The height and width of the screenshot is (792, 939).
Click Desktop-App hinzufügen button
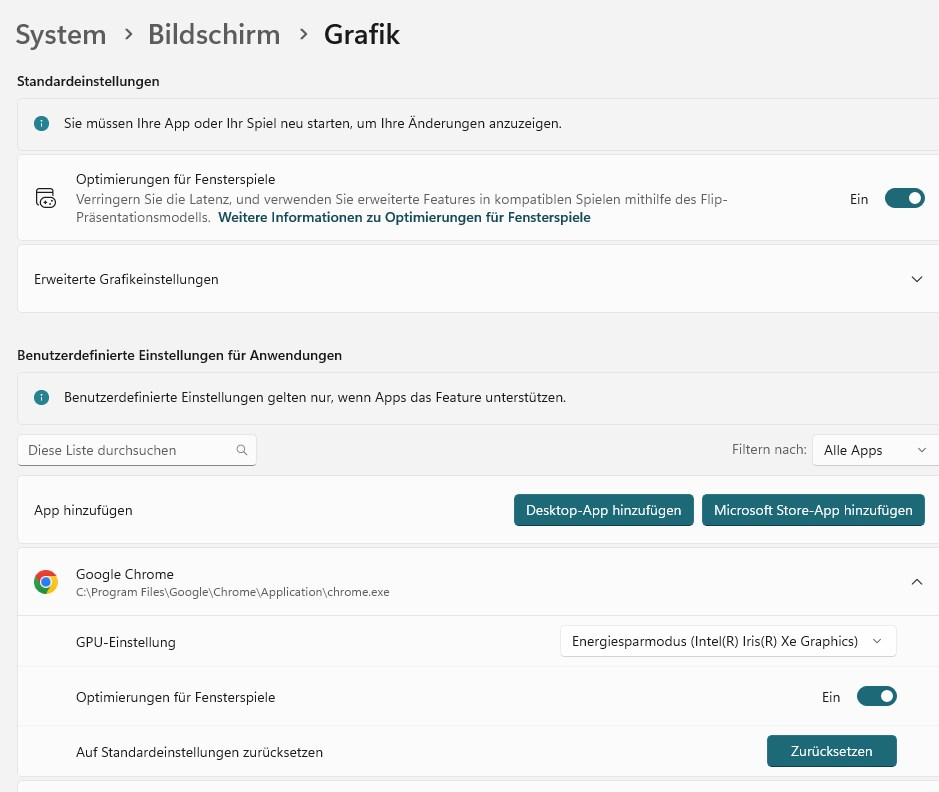[604, 510]
